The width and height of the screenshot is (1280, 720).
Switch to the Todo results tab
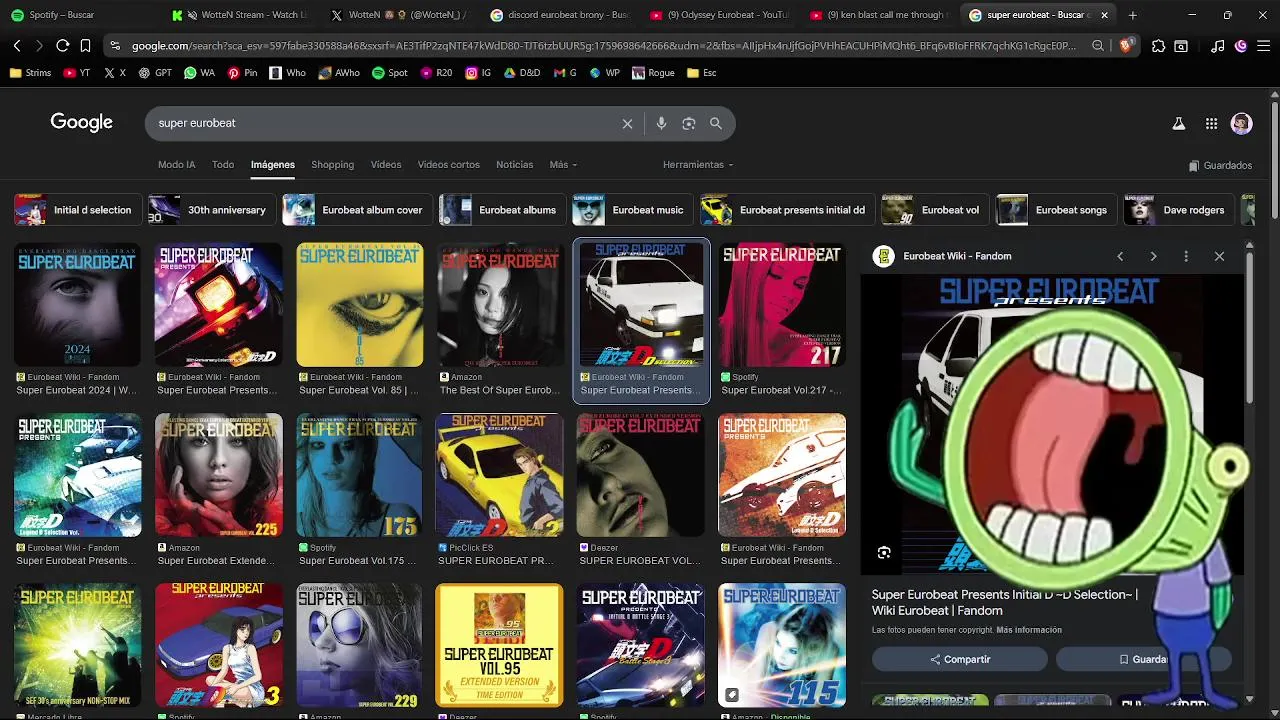(x=223, y=165)
